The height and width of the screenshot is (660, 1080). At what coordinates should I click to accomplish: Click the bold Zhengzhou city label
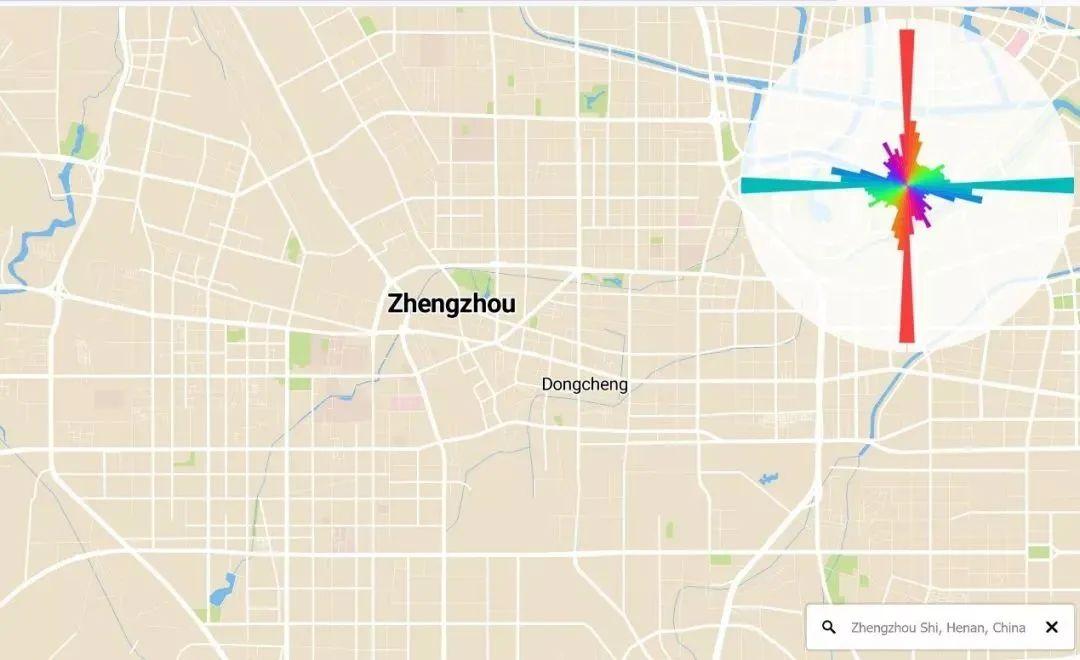(x=451, y=304)
